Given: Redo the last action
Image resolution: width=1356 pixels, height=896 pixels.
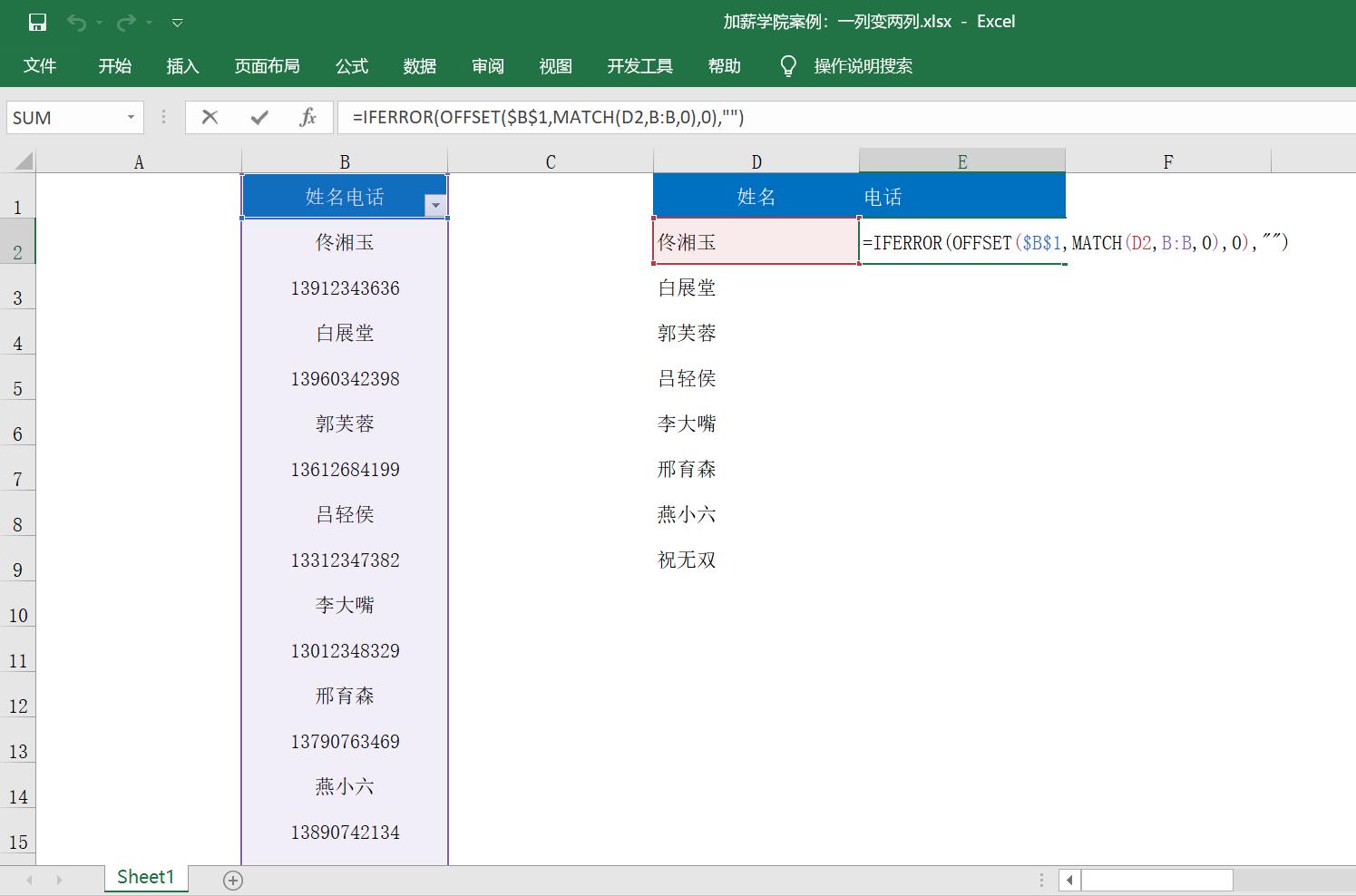Looking at the screenshot, I should point(125,22).
